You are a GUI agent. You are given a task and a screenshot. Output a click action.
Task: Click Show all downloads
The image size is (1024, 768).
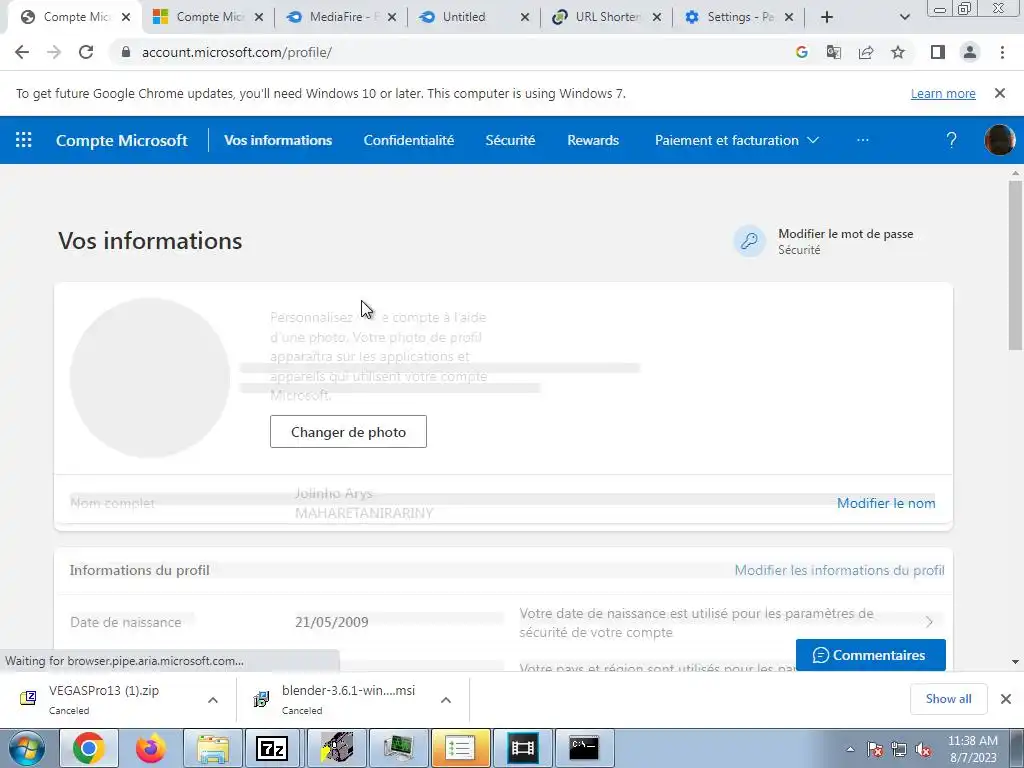point(948,699)
